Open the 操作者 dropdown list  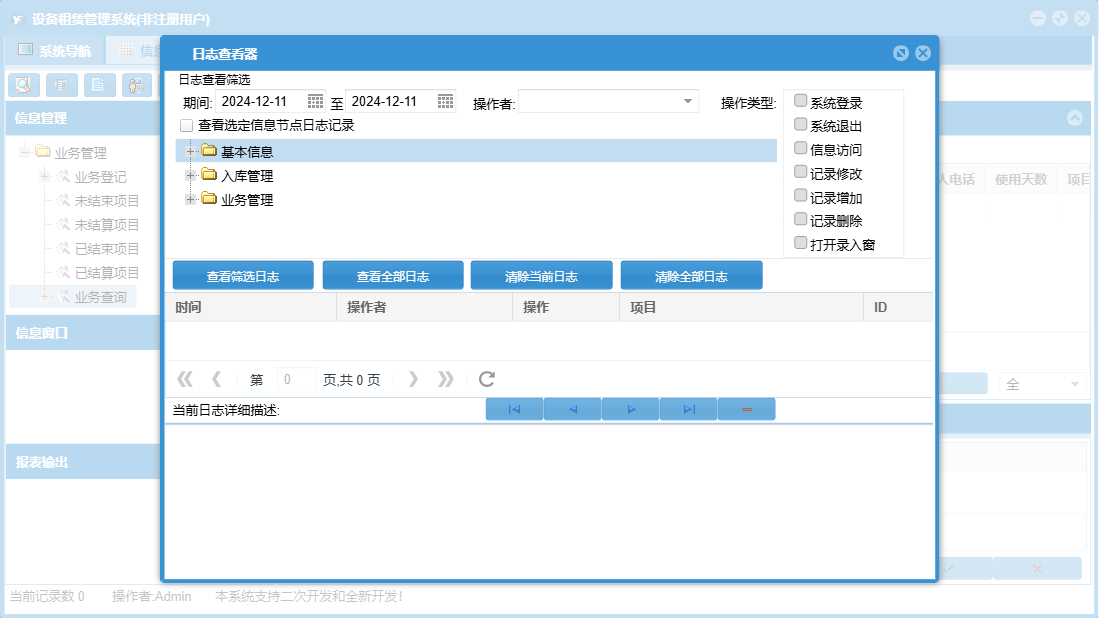click(x=688, y=101)
